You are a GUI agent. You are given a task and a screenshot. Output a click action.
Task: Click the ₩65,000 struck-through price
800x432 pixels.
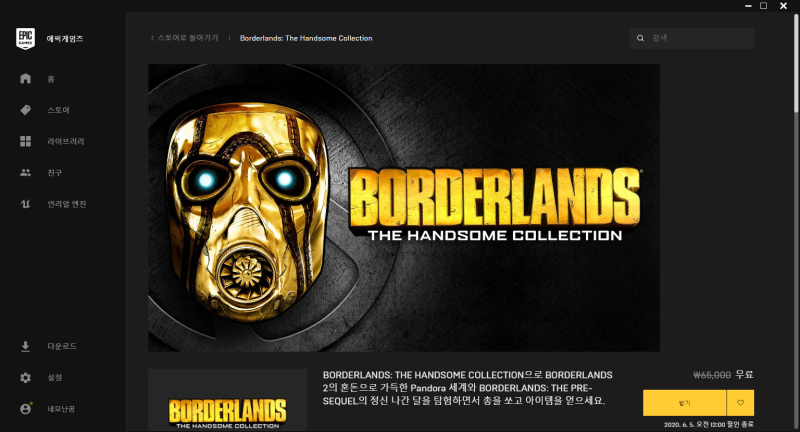tap(712, 375)
